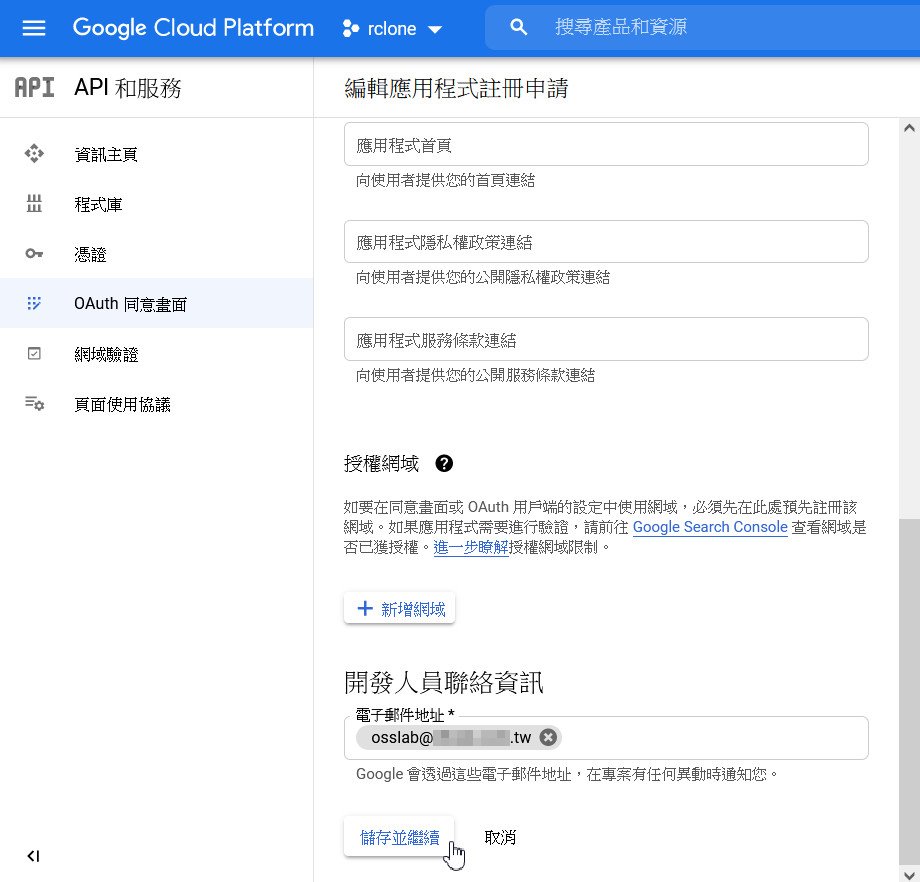The width and height of the screenshot is (920, 882).
Task: Collapse the left sidebar panel
Action: [33, 856]
